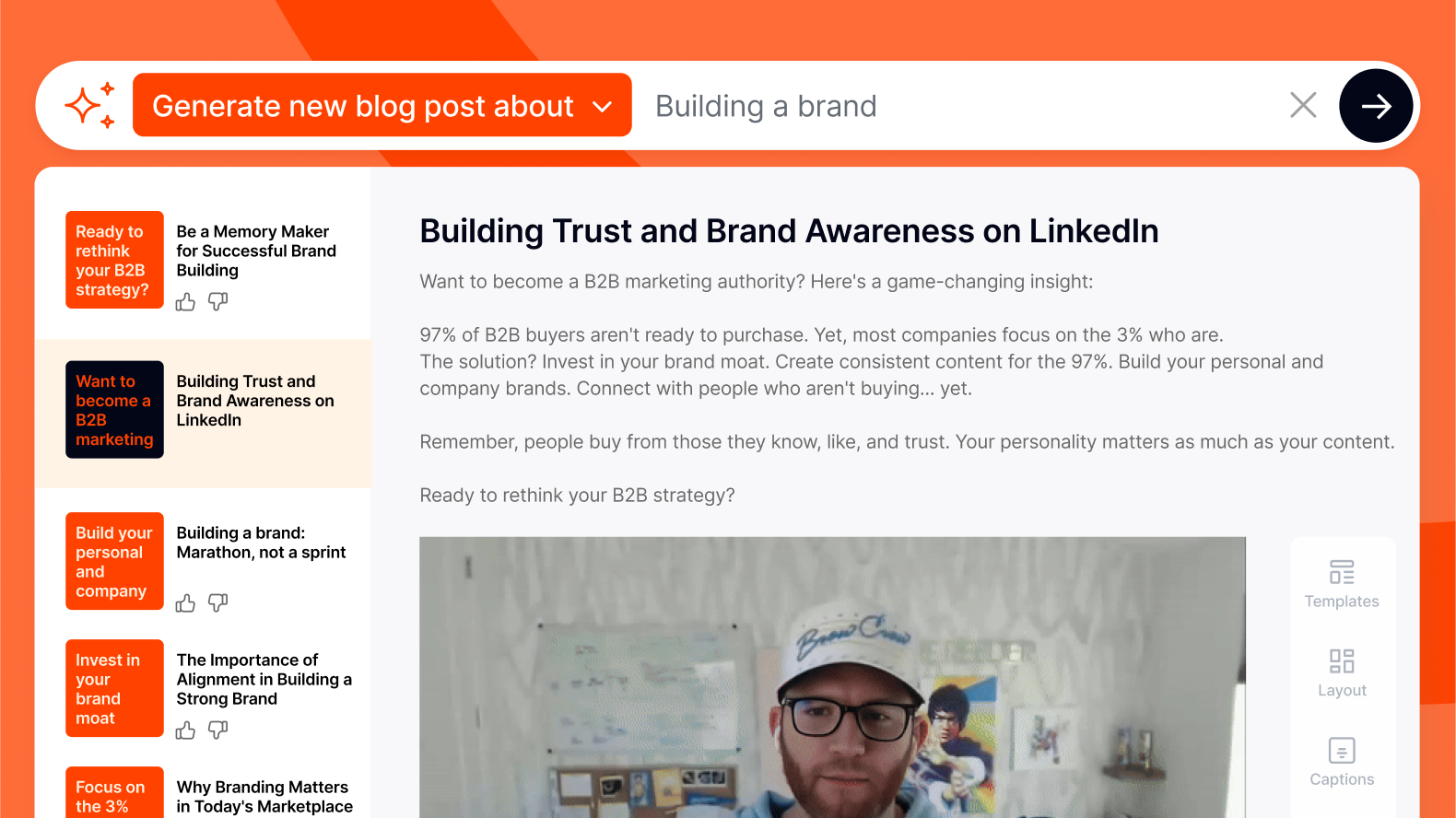This screenshot has width=1456, height=818.
Task: Select 'Be a Memory Maker for Successful Brand Building'
Action: 256,251
